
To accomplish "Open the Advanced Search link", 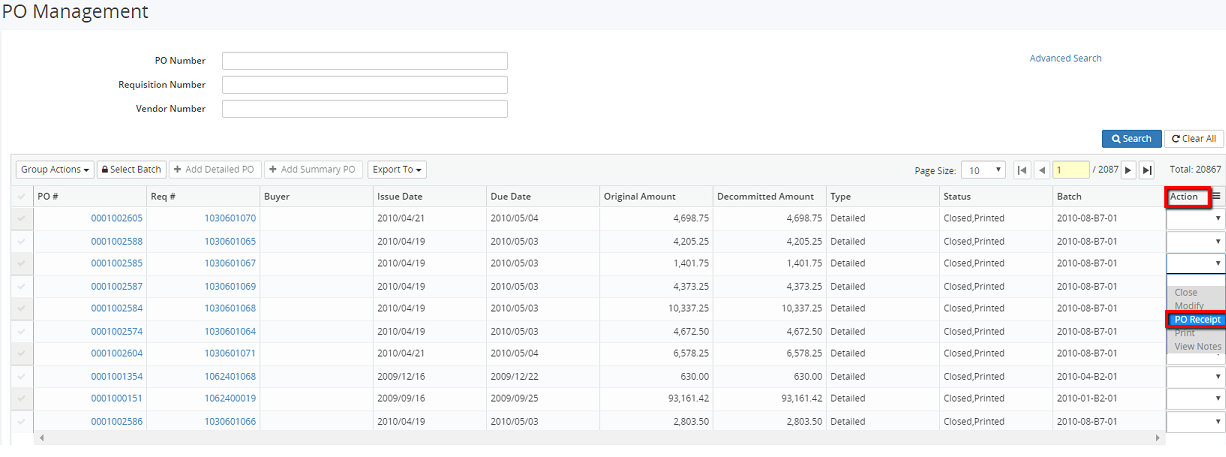I will 1065,58.
